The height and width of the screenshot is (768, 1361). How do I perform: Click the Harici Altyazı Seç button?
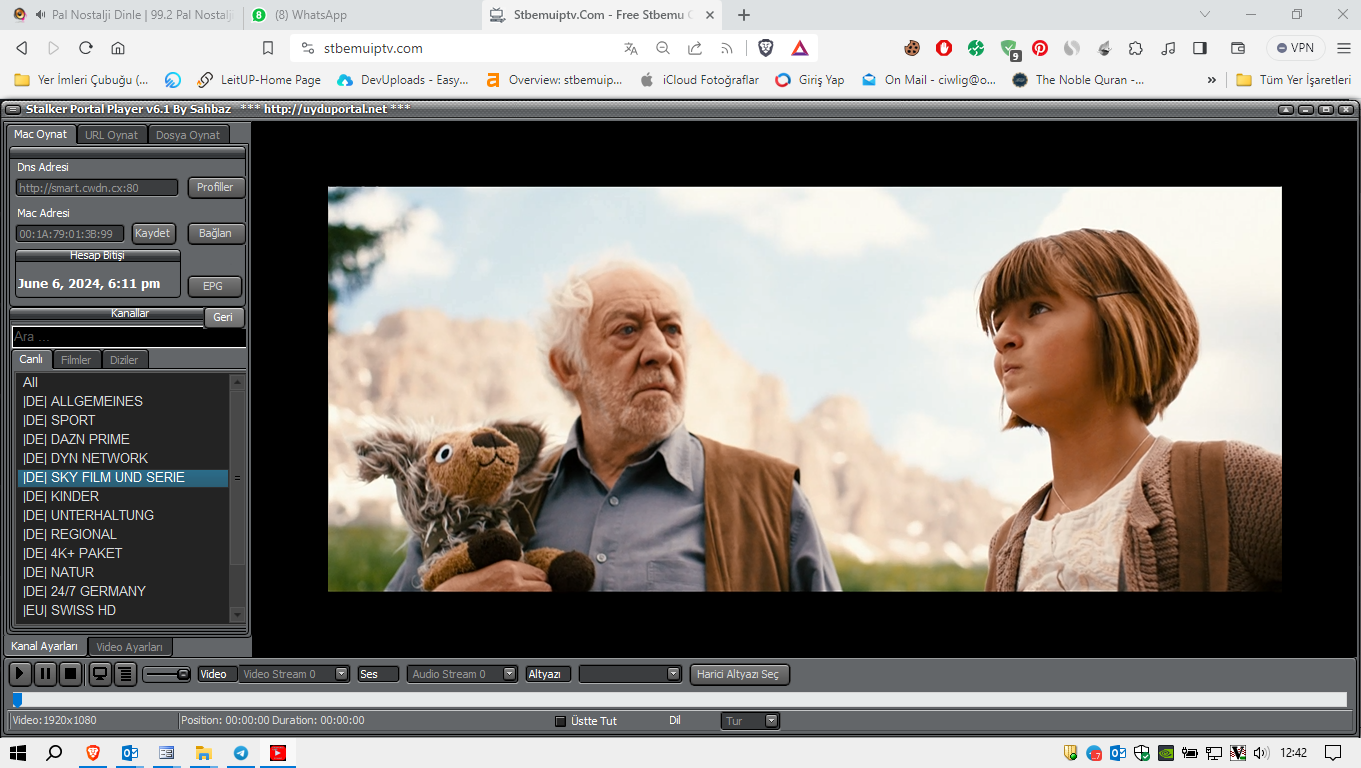[740, 674]
